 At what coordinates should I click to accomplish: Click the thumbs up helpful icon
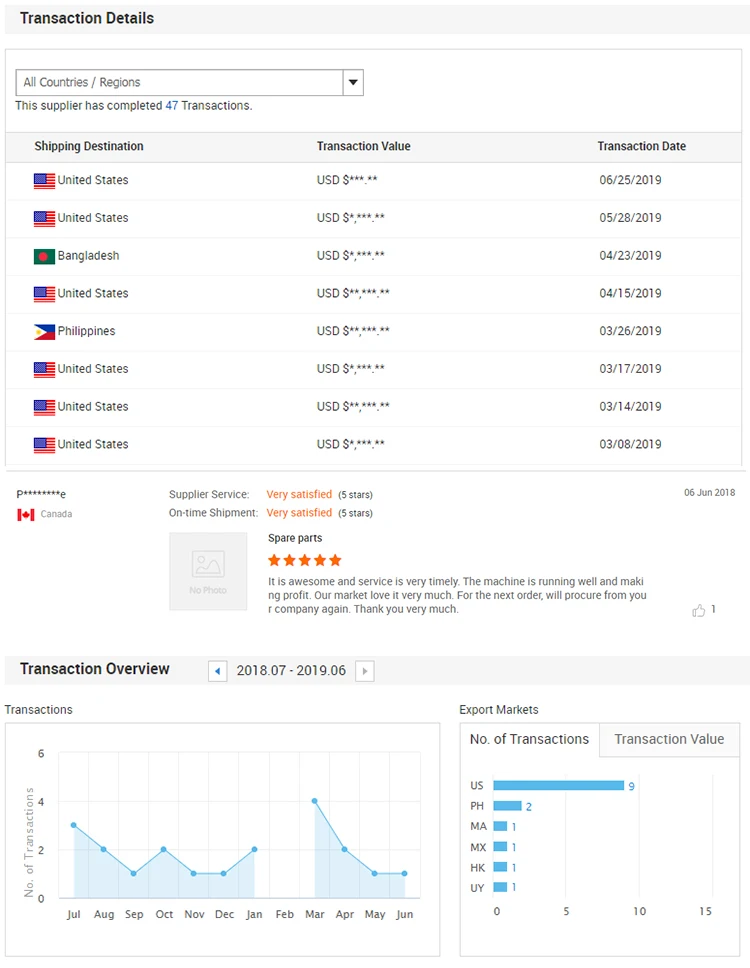pyautogui.click(x=698, y=610)
